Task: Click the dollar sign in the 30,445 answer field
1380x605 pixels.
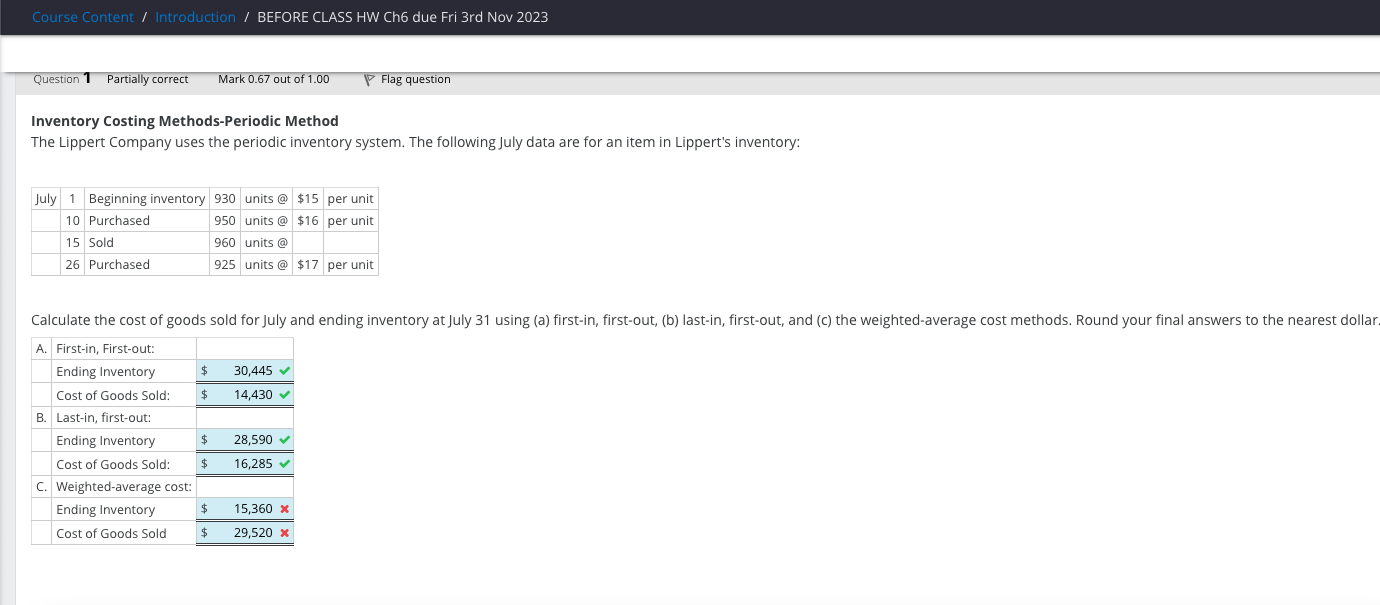Action: (205, 371)
